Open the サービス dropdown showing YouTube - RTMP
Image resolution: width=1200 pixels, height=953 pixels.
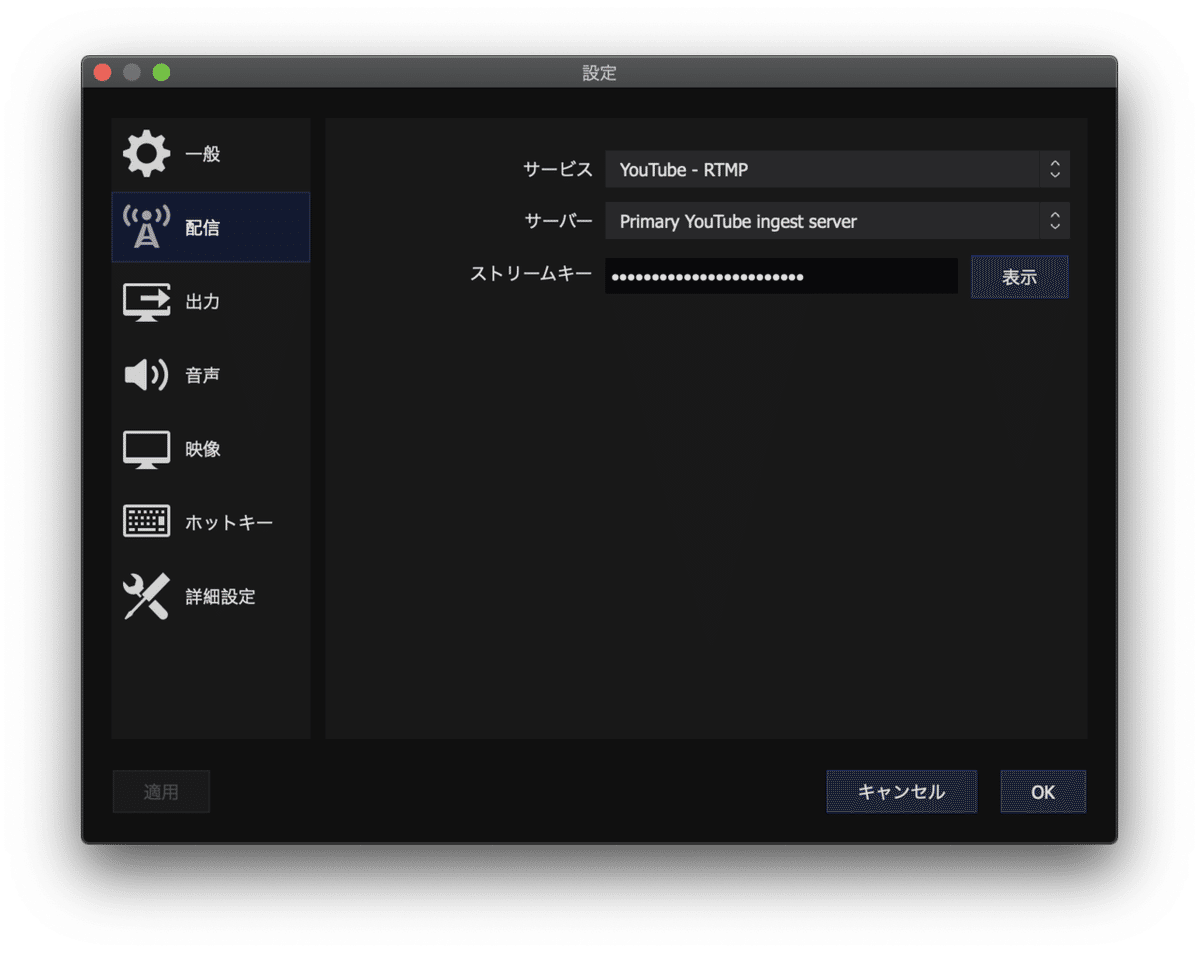click(837, 169)
